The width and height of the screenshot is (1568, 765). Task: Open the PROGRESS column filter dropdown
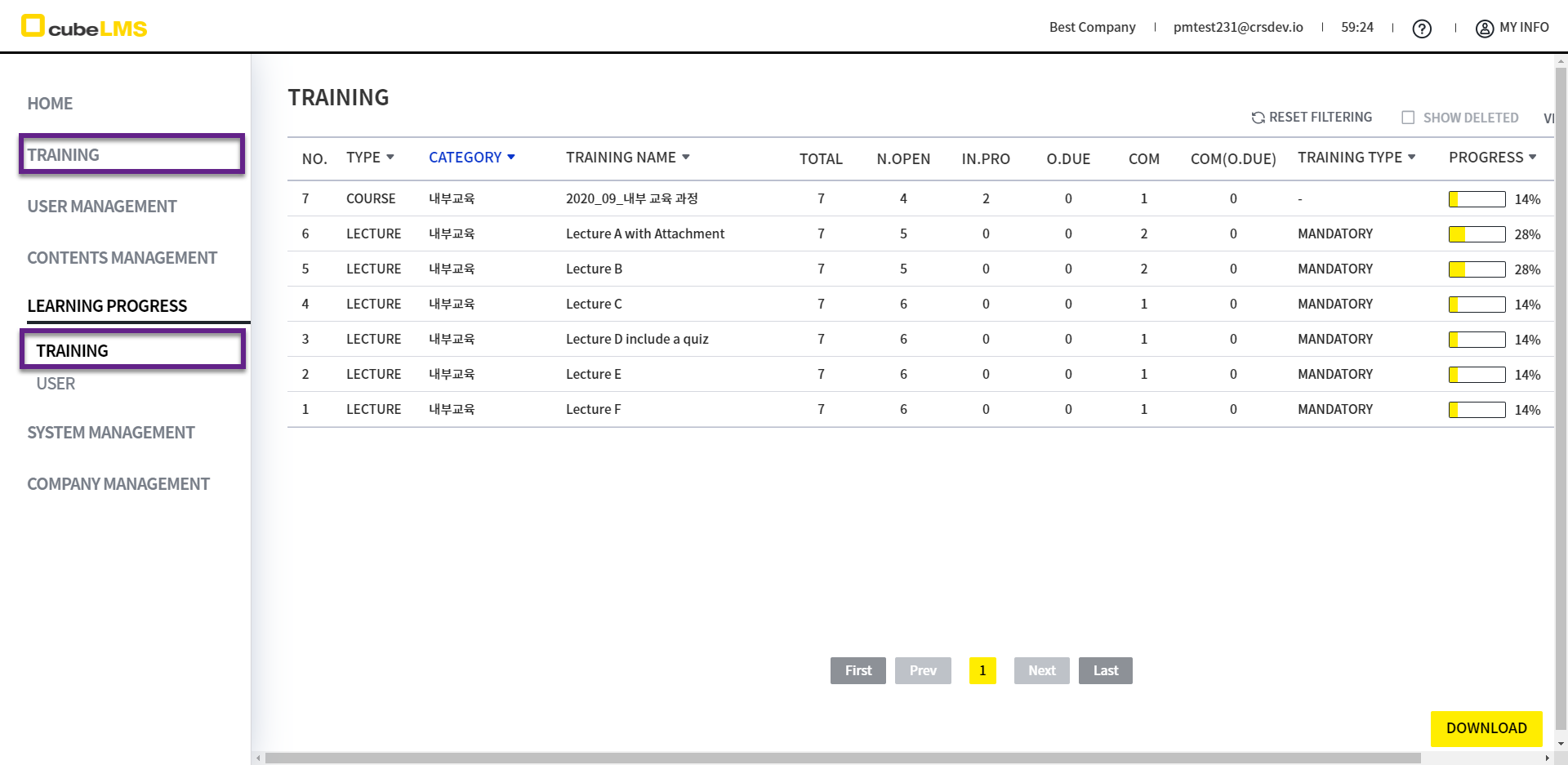[x=1533, y=157]
